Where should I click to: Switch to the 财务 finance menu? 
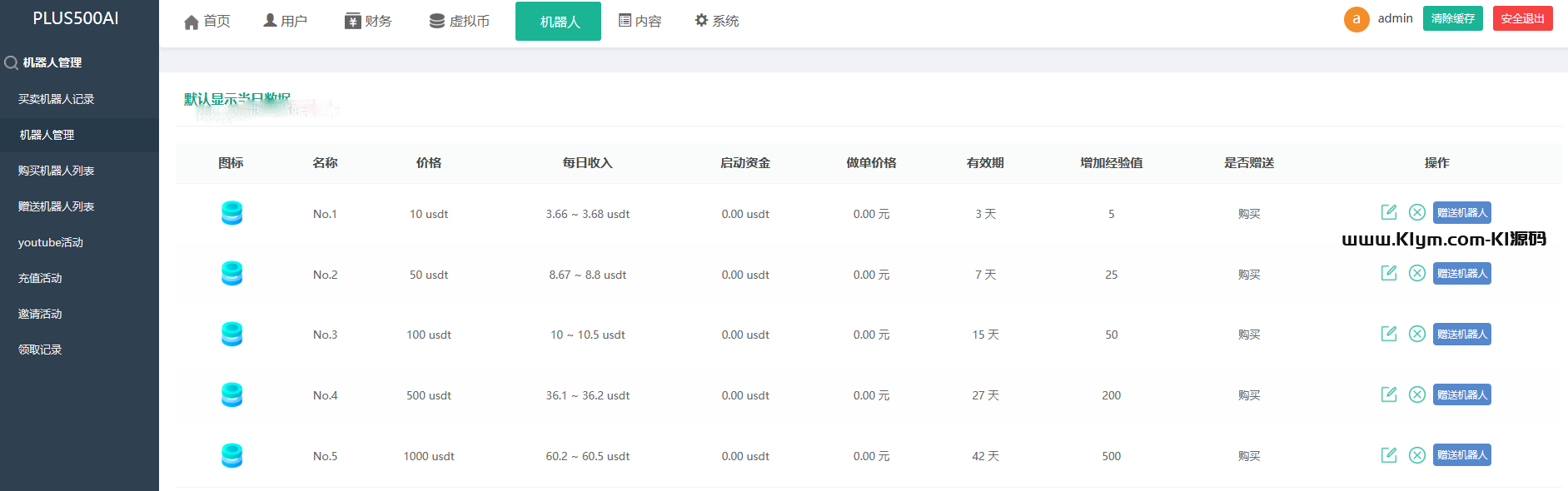pos(368,21)
